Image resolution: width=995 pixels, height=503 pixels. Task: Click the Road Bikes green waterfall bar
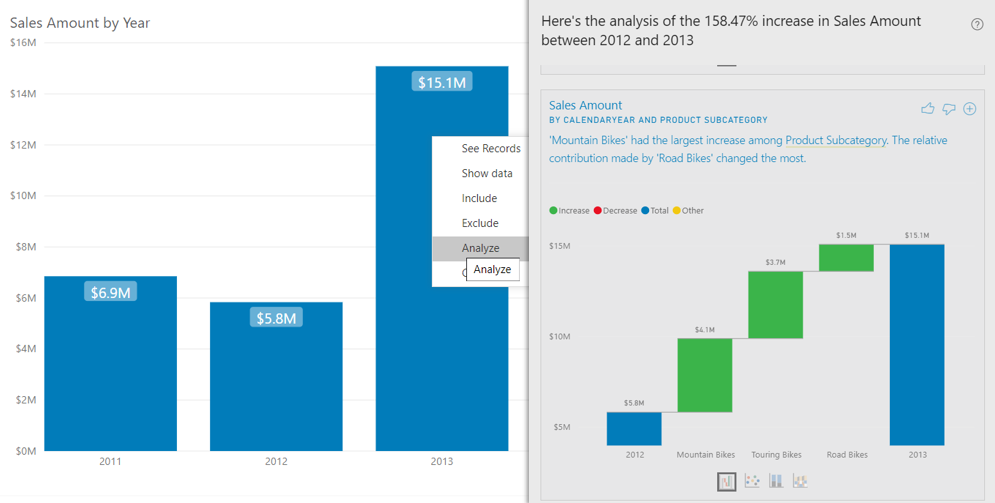pyautogui.click(x=846, y=258)
